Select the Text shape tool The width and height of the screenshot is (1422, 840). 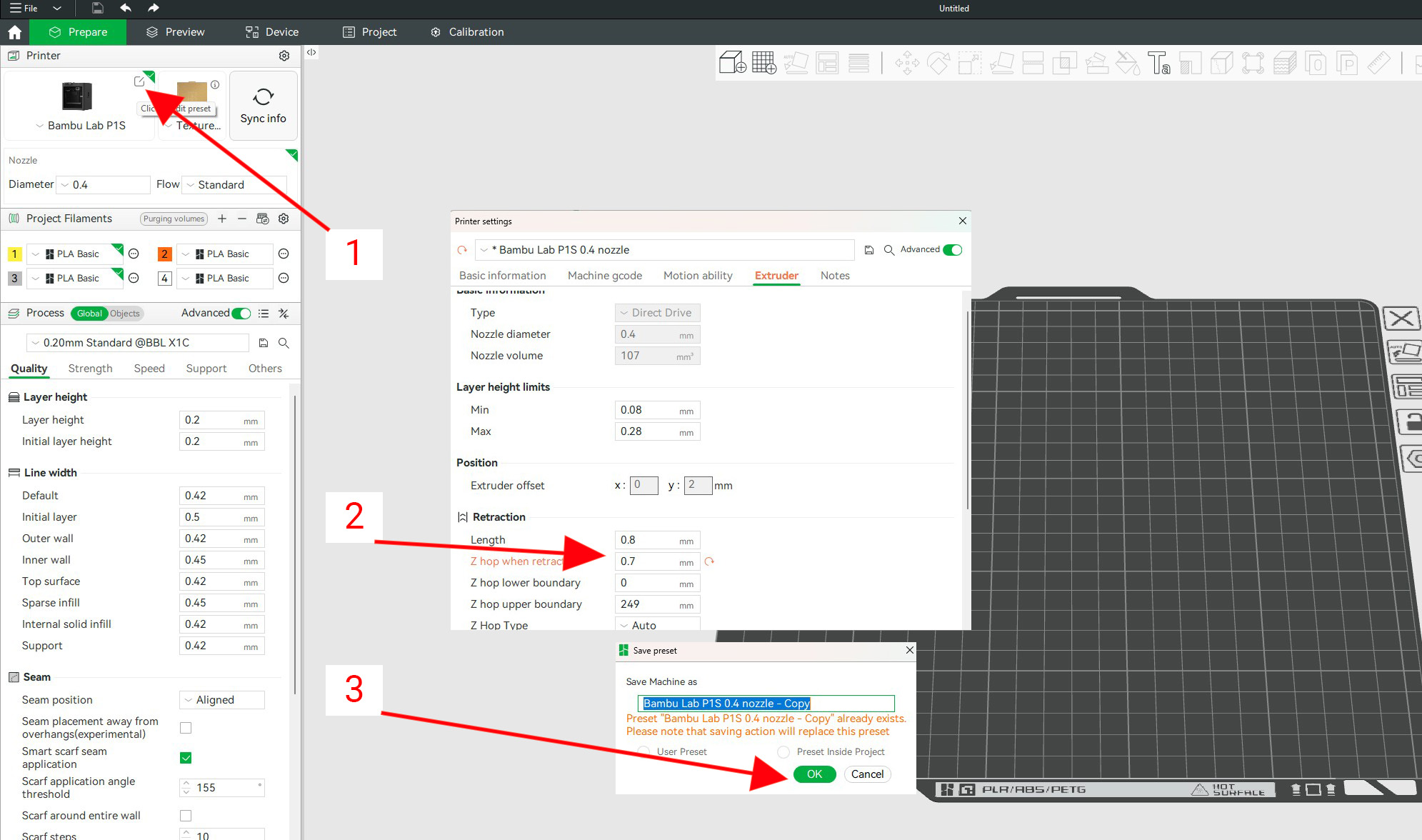point(1159,63)
